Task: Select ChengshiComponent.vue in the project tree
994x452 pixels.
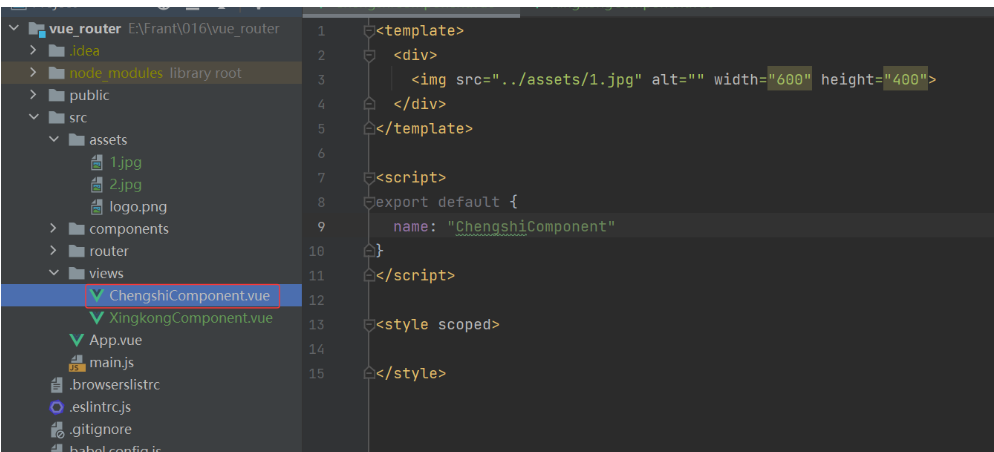Action: click(190, 295)
